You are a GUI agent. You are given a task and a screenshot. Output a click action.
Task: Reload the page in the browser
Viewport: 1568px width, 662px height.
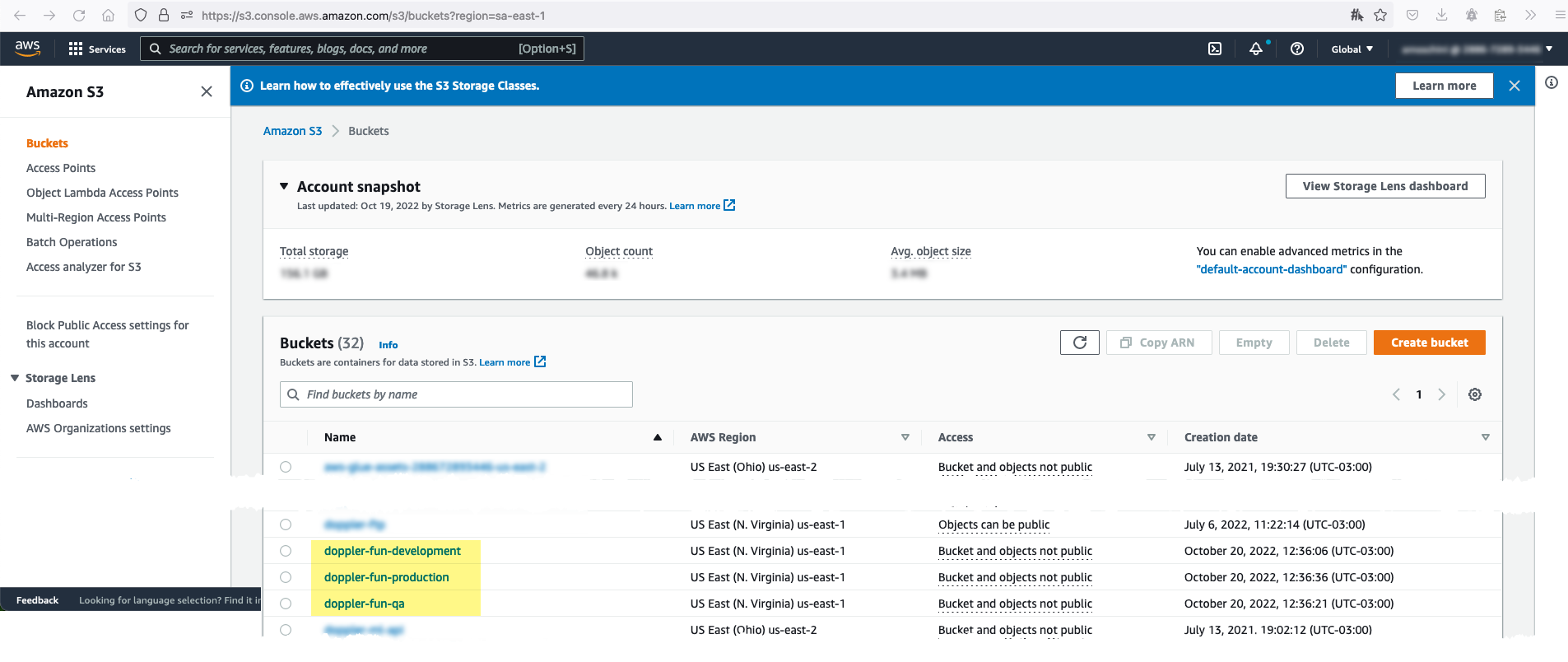[x=79, y=15]
